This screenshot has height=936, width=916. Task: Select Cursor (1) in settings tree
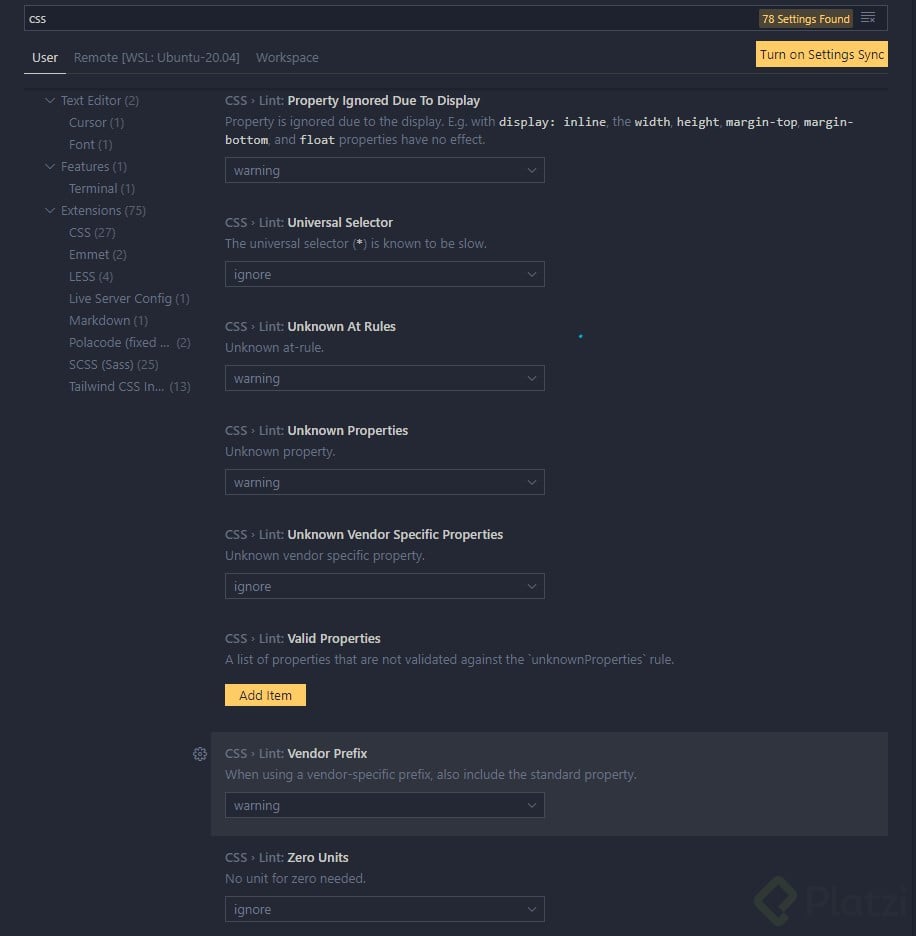[x=96, y=122]
